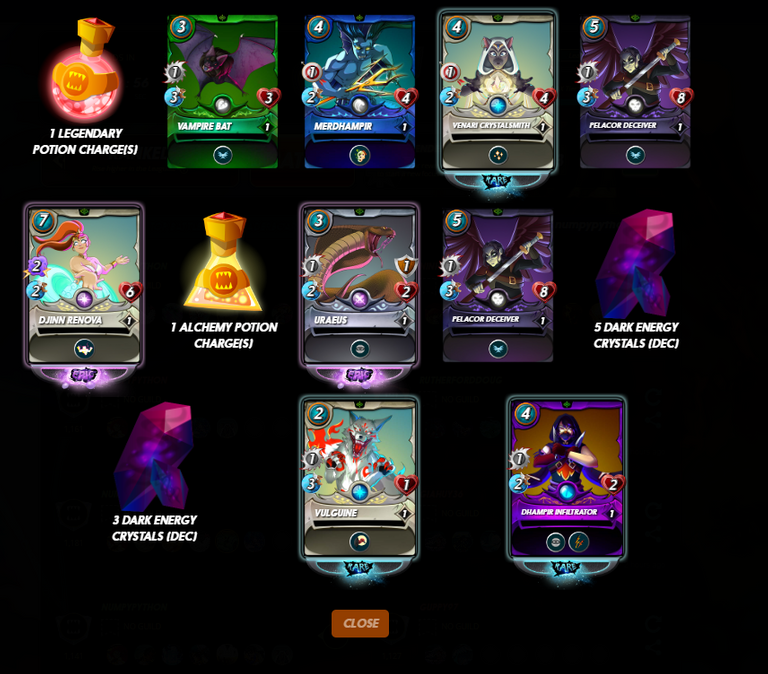Select the Uraeus epic card
The width and height of the screenshot is (768, 674).
(360, 292)
